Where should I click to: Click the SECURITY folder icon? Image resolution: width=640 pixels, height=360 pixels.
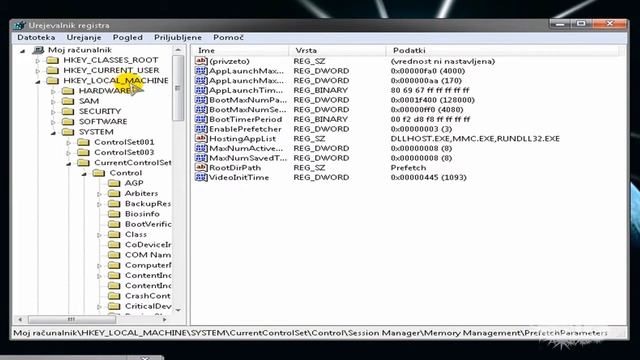point(68,111)
